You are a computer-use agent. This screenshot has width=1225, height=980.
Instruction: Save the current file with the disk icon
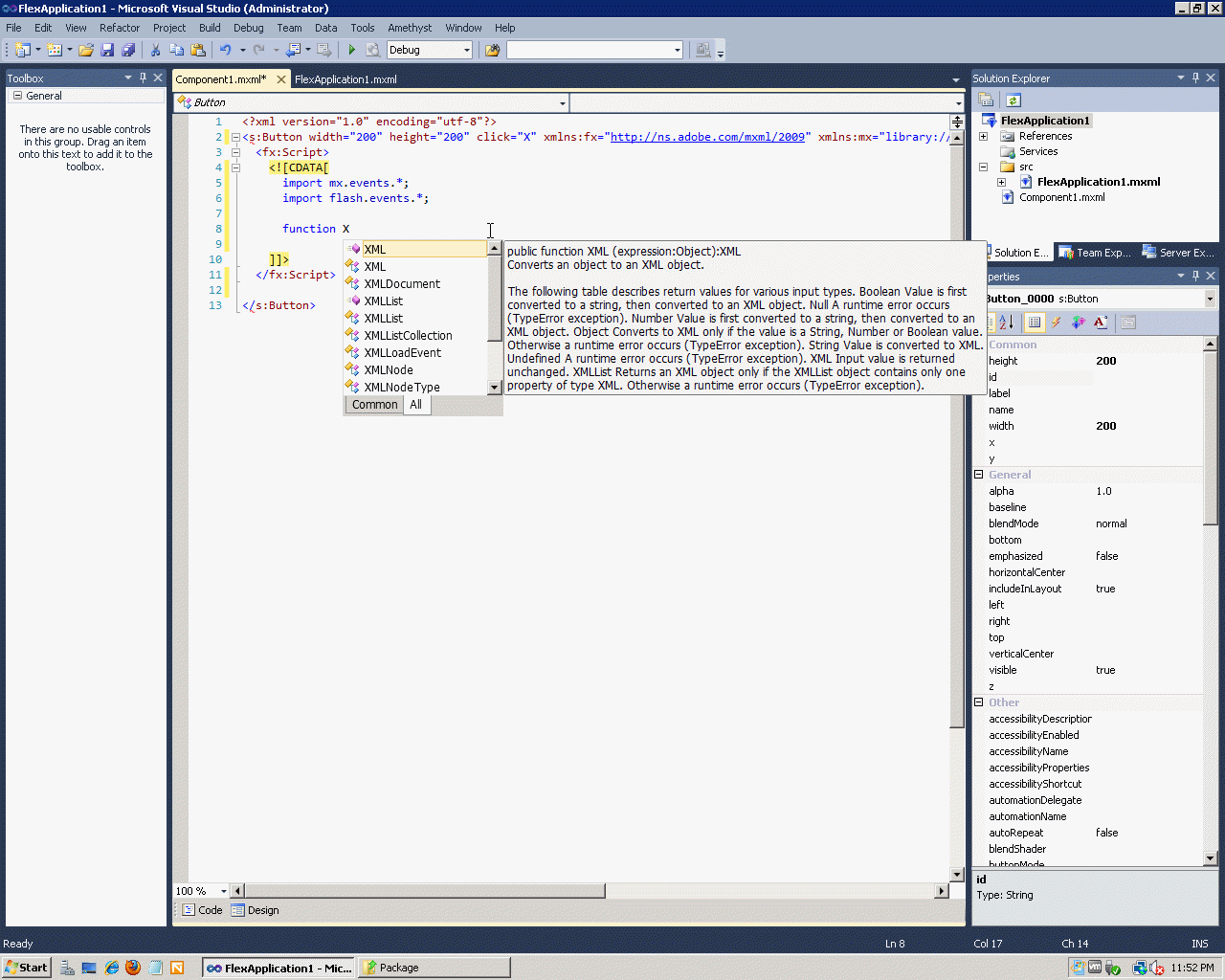pos(107,50)
